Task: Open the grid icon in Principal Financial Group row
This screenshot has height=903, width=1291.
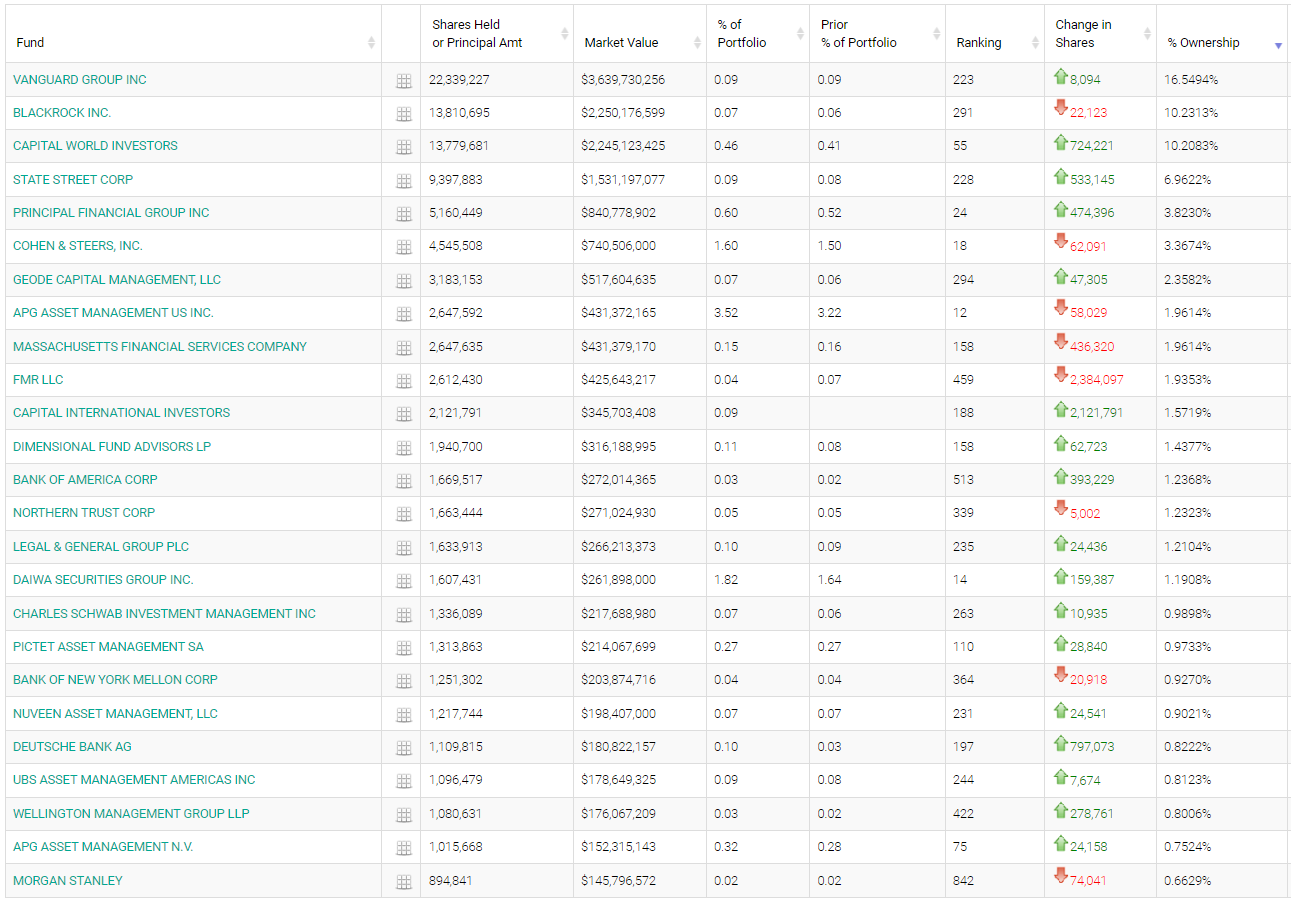Action: 404,214
